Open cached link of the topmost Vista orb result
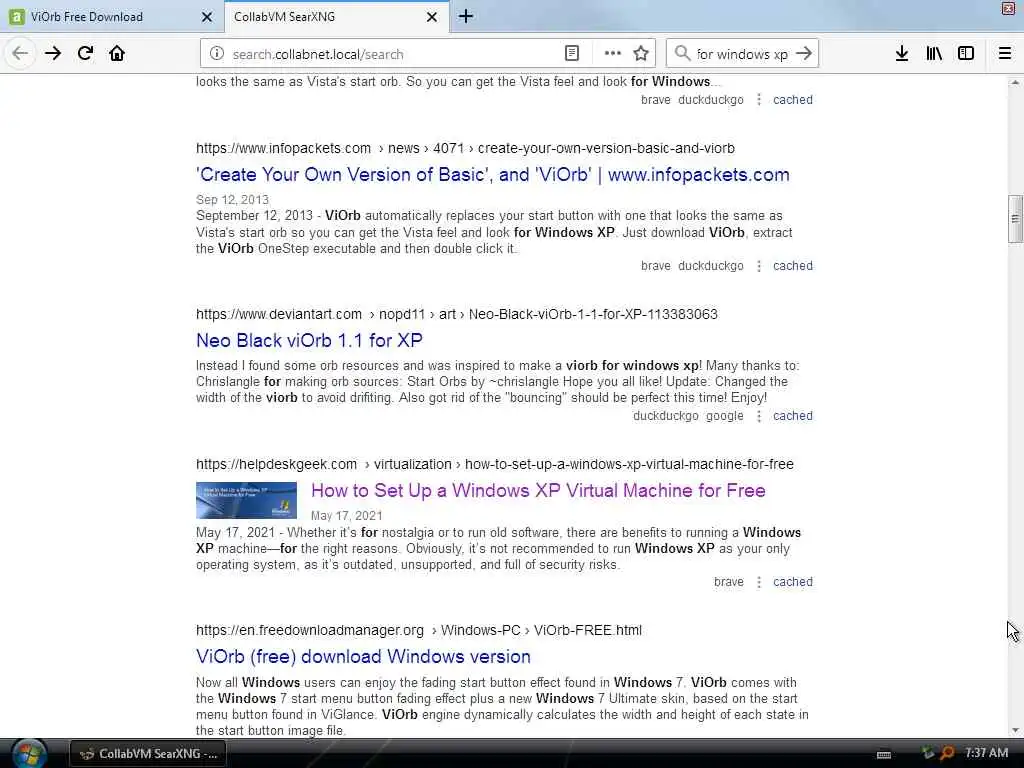This screenshot has height=768, width=1024. click(793, 100)
